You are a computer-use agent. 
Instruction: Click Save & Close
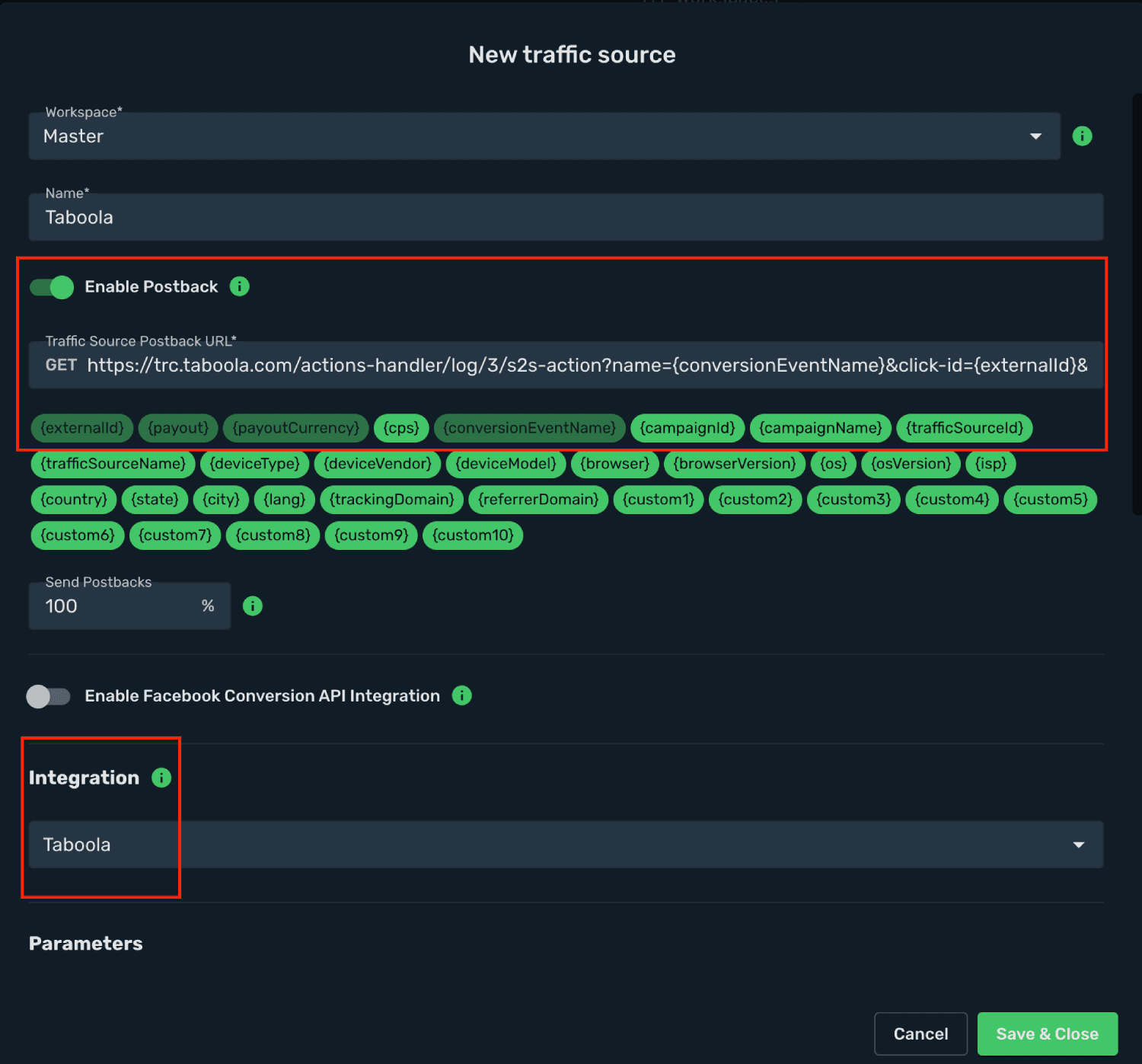pos(1048,1034)
